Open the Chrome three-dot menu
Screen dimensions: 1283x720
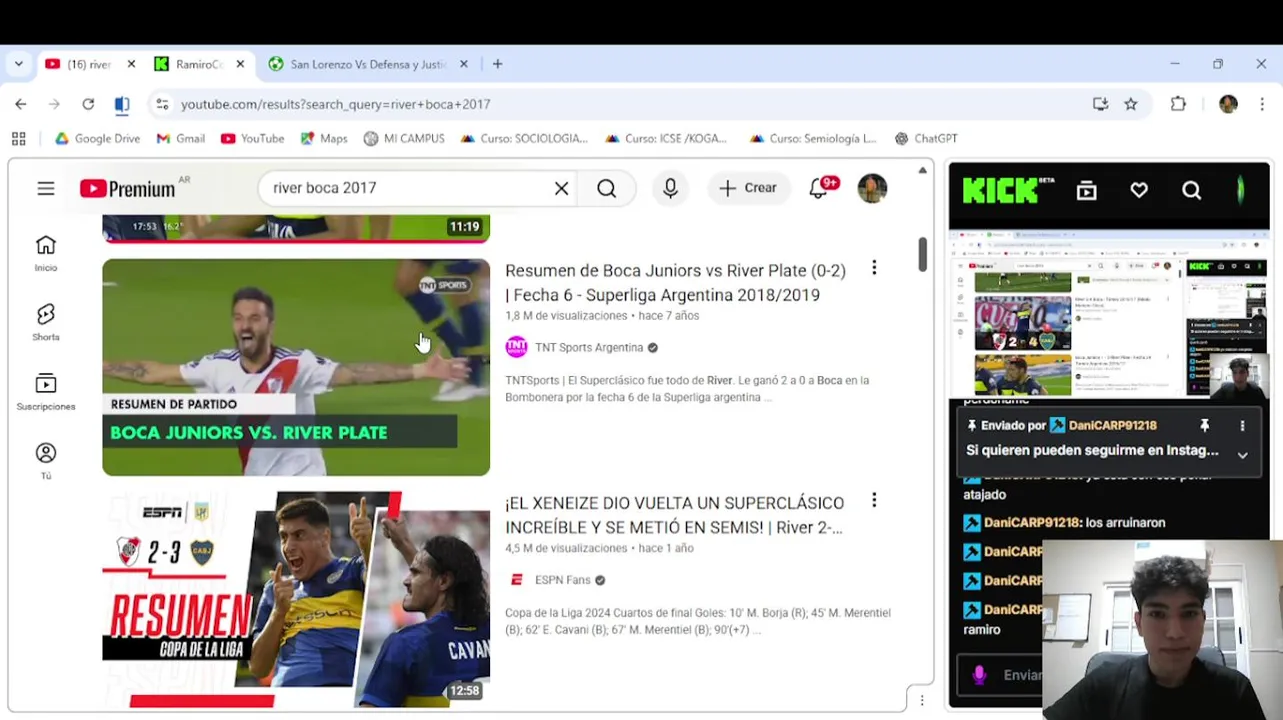tap(1262, 104)
